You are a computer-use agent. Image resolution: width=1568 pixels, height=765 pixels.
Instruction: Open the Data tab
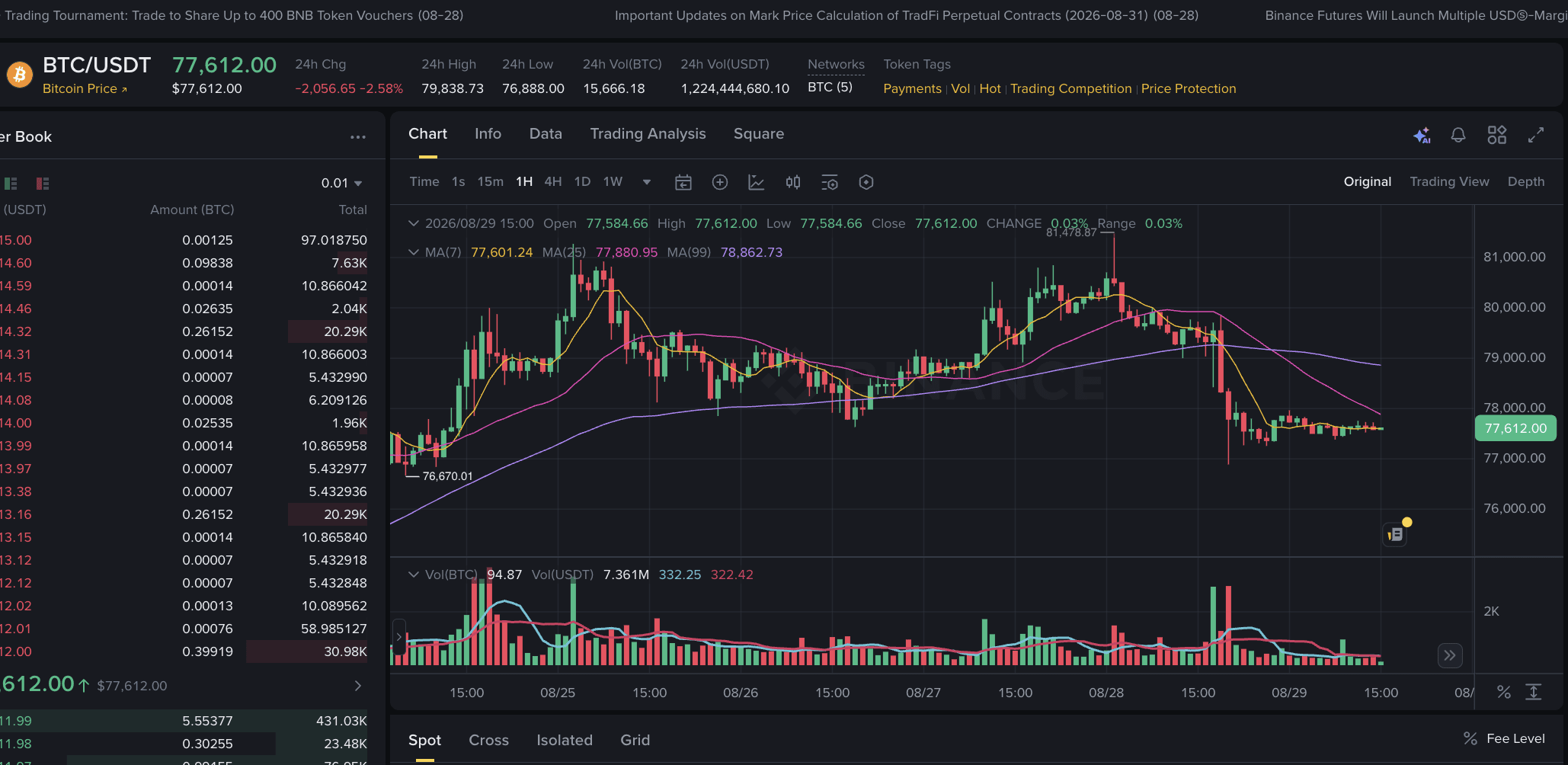(x=546, y=134)
